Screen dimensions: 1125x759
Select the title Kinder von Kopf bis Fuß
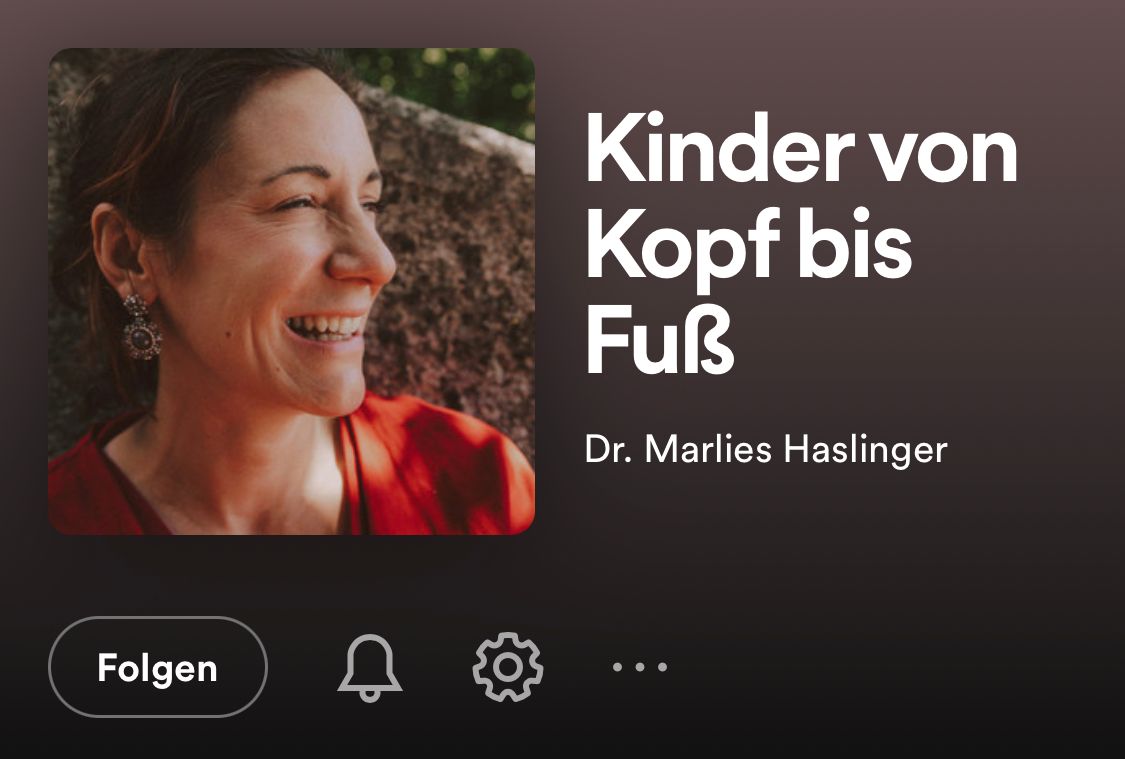(801, 244)
